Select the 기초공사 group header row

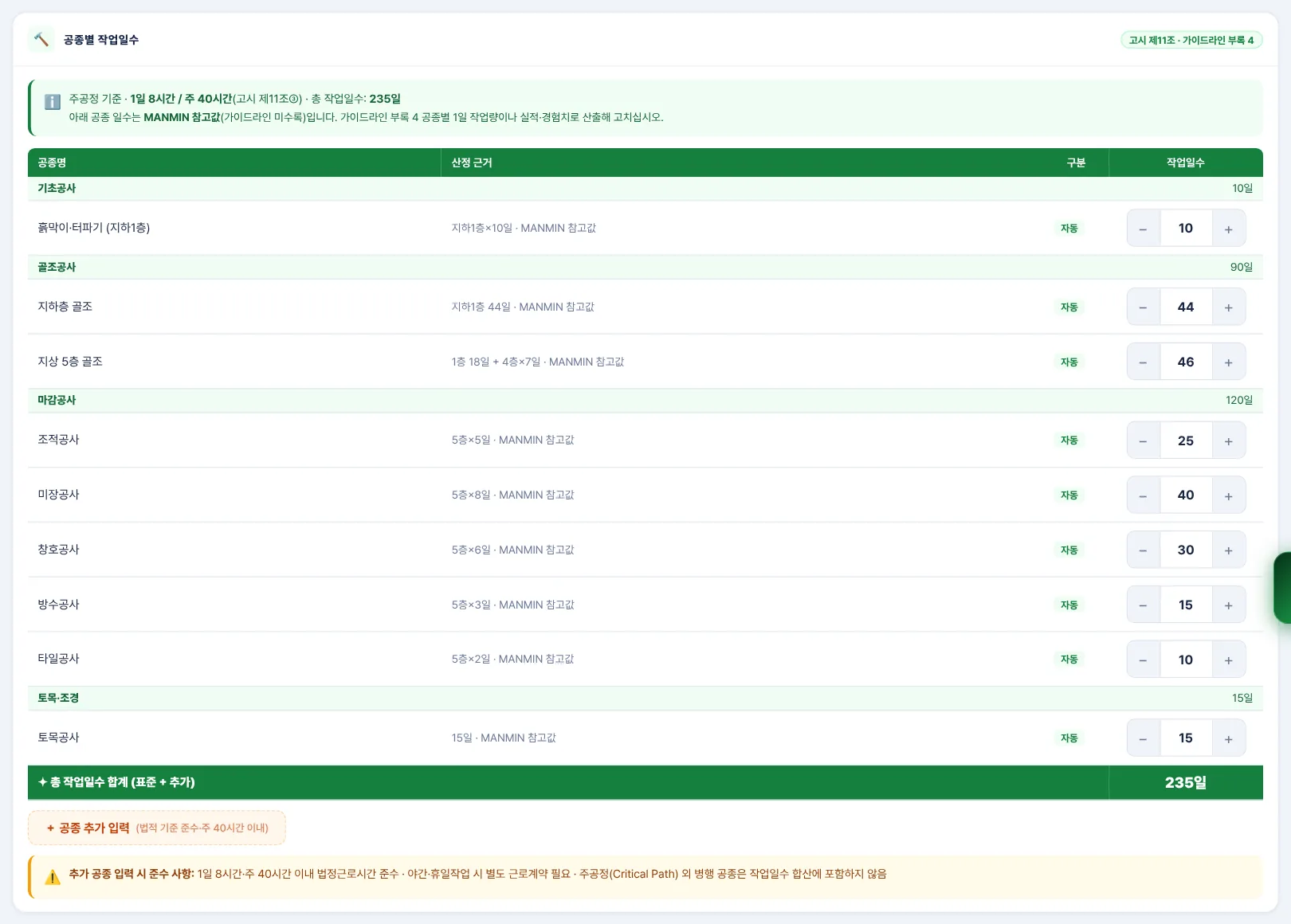point(645,189)
